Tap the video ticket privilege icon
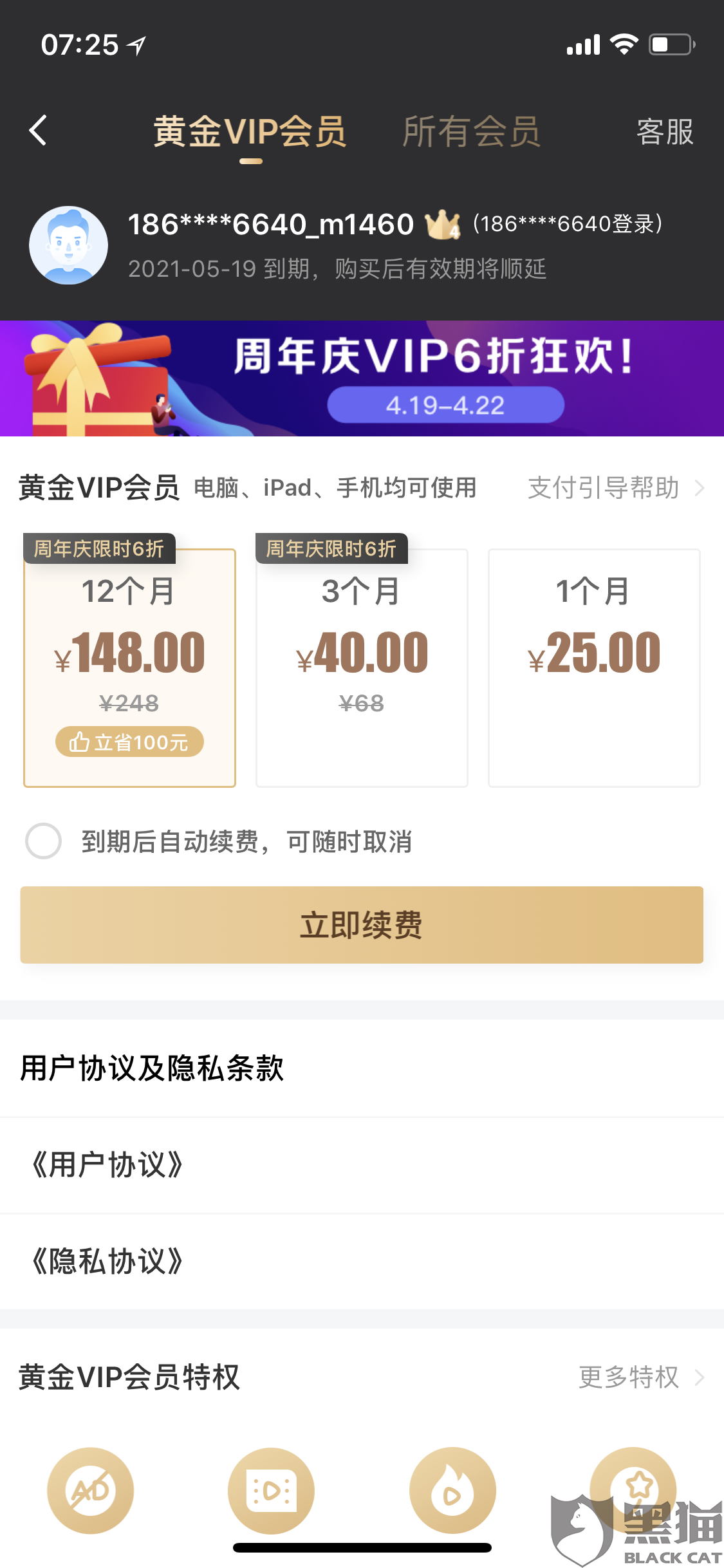 click(271, 1490)
